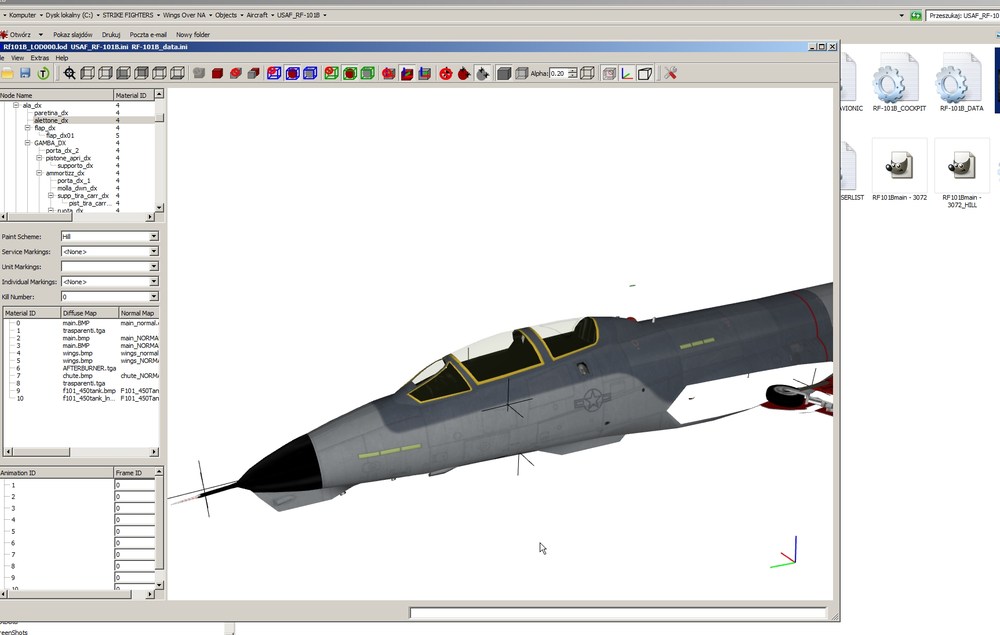Image resolution: width=1000 pixels, height=635 pixels.
Task: Collapse the pistone_apri_dx tree node
Action: 39,158
